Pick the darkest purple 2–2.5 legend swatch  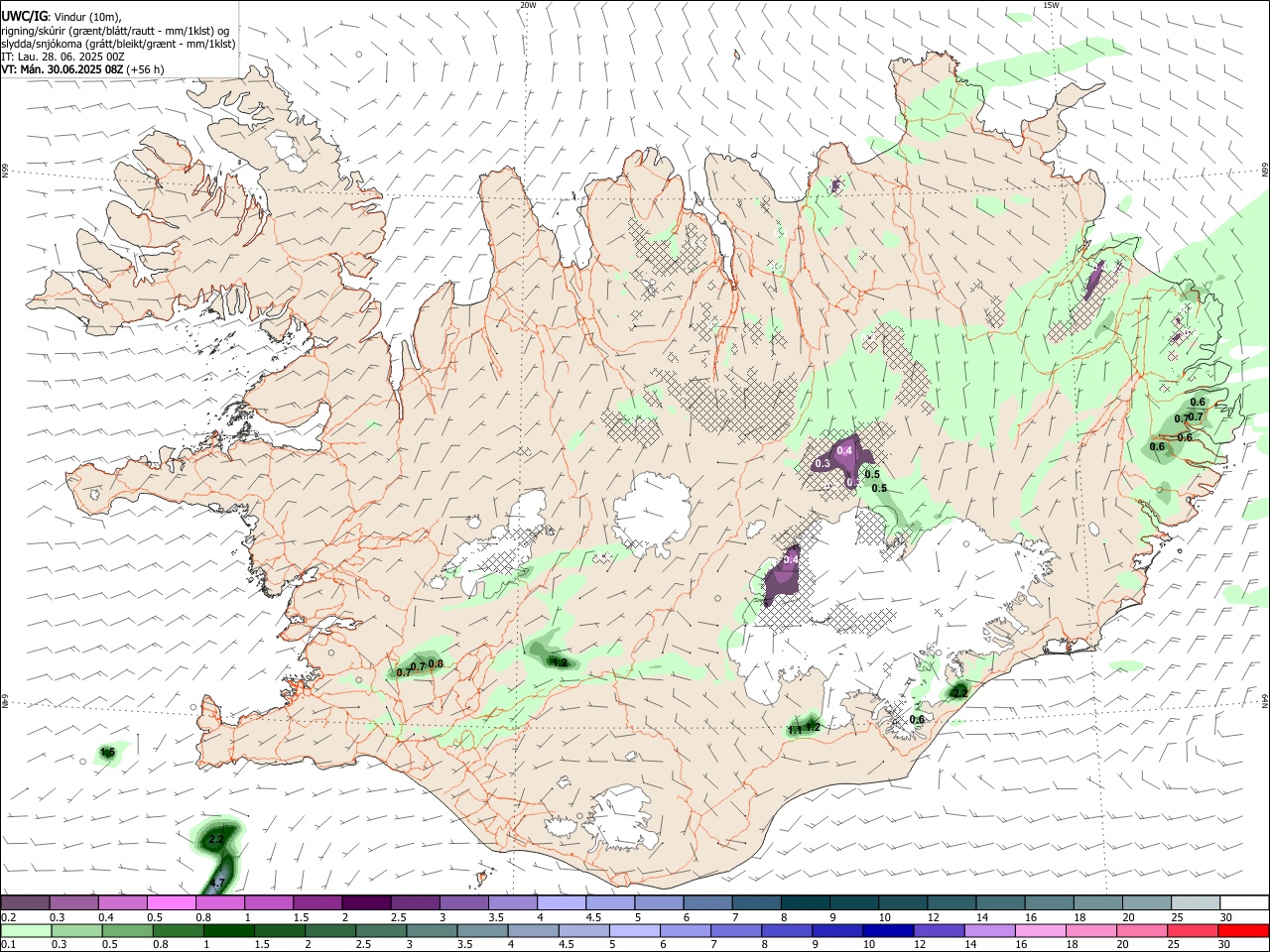pyautogui.click(x=366, y=902)
